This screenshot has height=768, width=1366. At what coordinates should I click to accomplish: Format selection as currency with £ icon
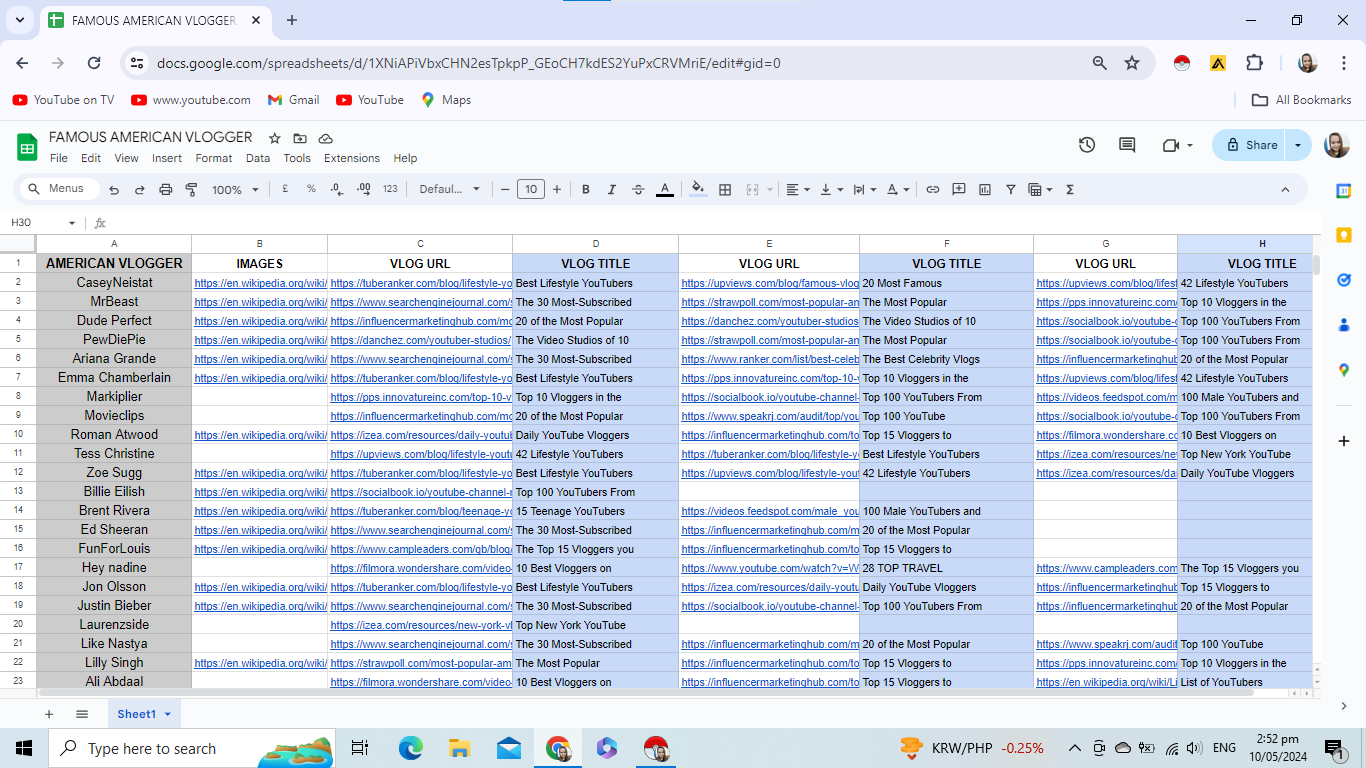pos(285,189)
